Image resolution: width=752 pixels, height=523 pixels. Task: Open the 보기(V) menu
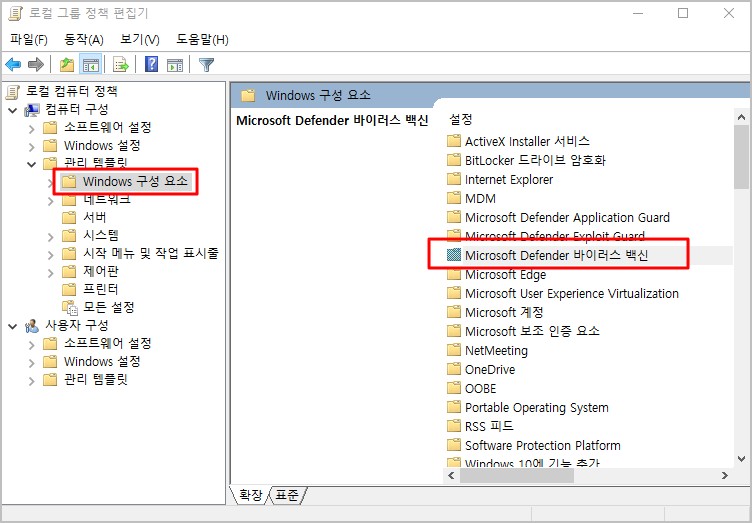click(140, 39)
